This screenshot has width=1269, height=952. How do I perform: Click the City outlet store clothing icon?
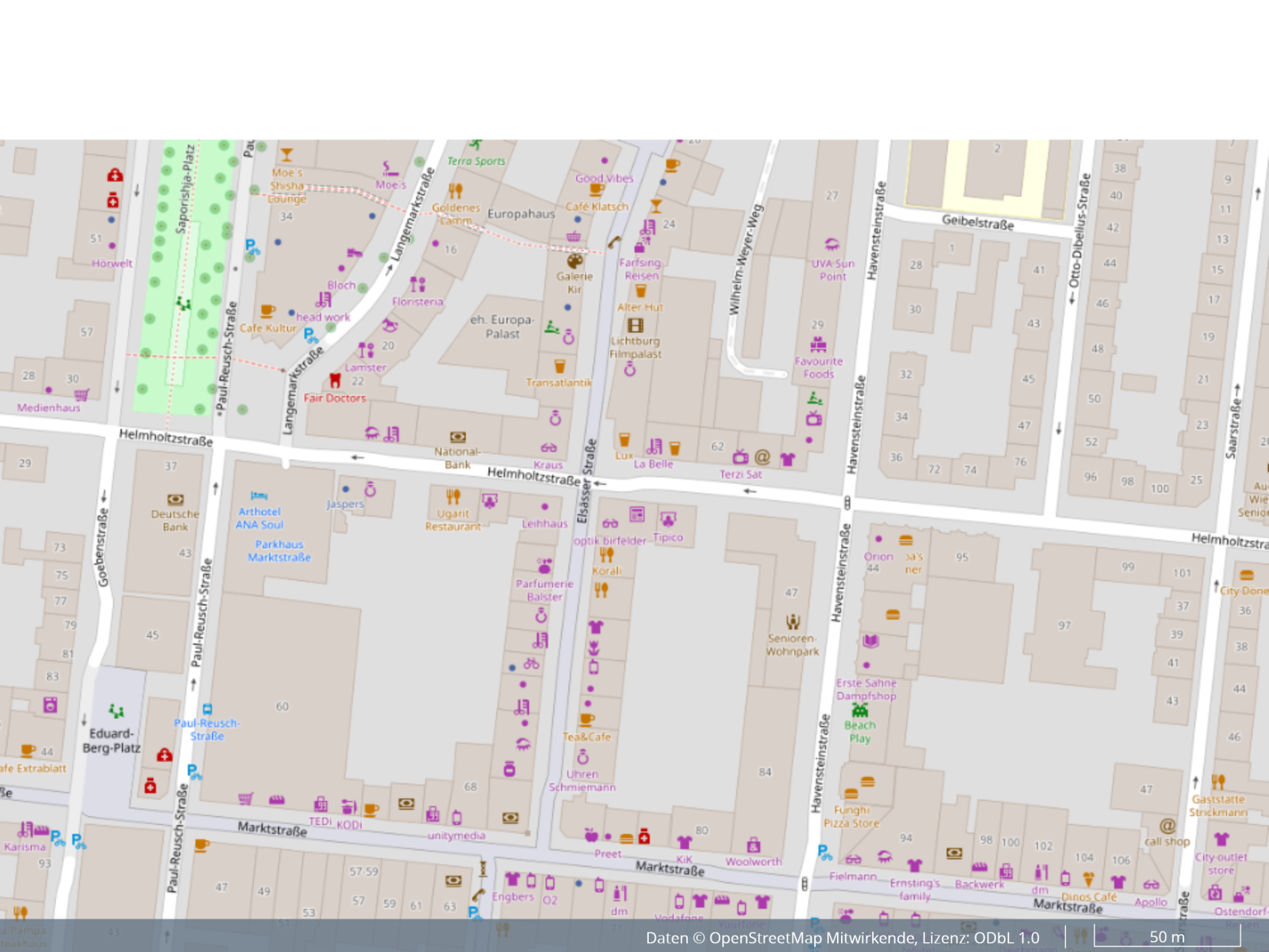click(1221, 839)
